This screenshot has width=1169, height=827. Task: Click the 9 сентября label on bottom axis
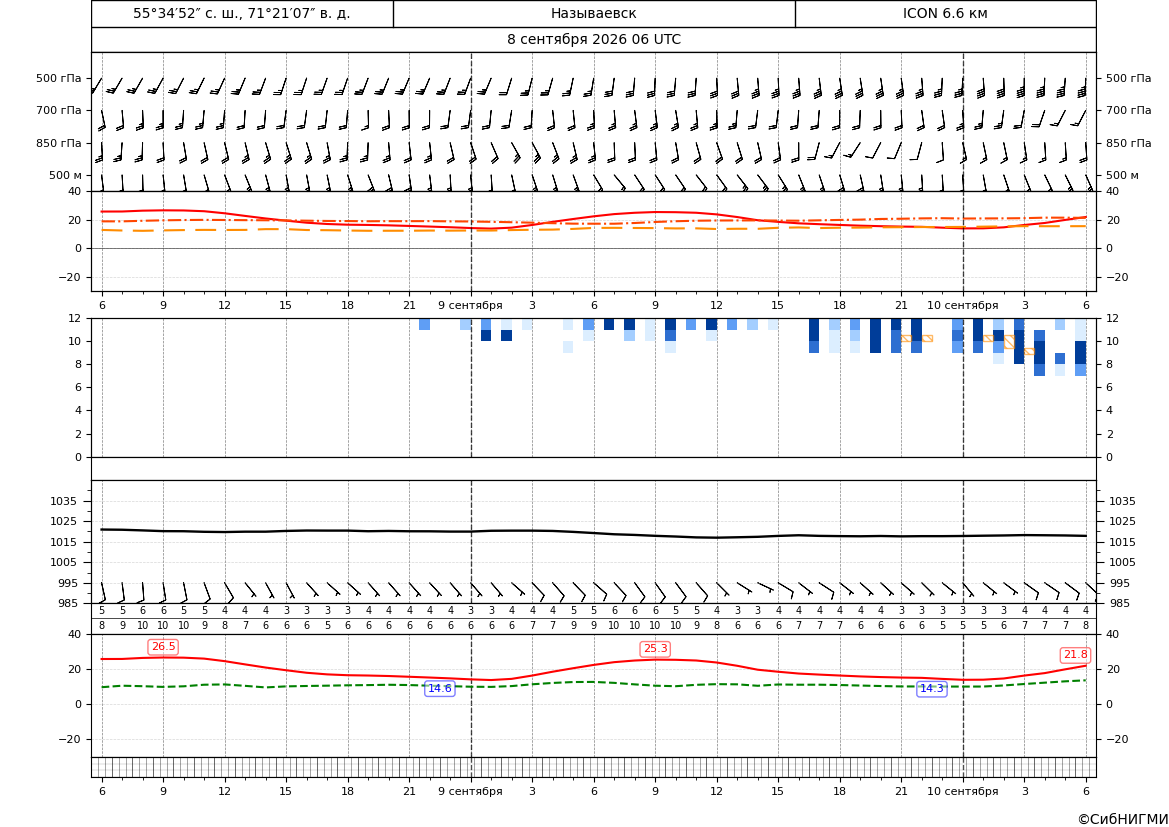470,791
